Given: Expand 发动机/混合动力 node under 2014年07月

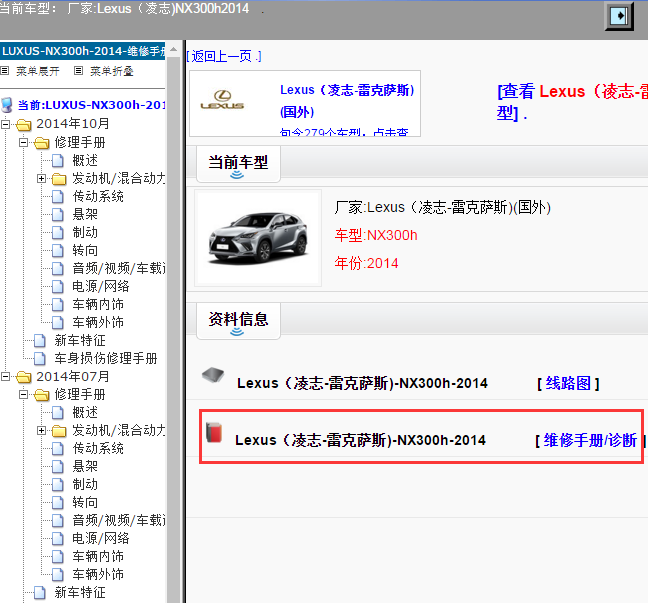Looking at the screenshot, I should pos(41,431).
